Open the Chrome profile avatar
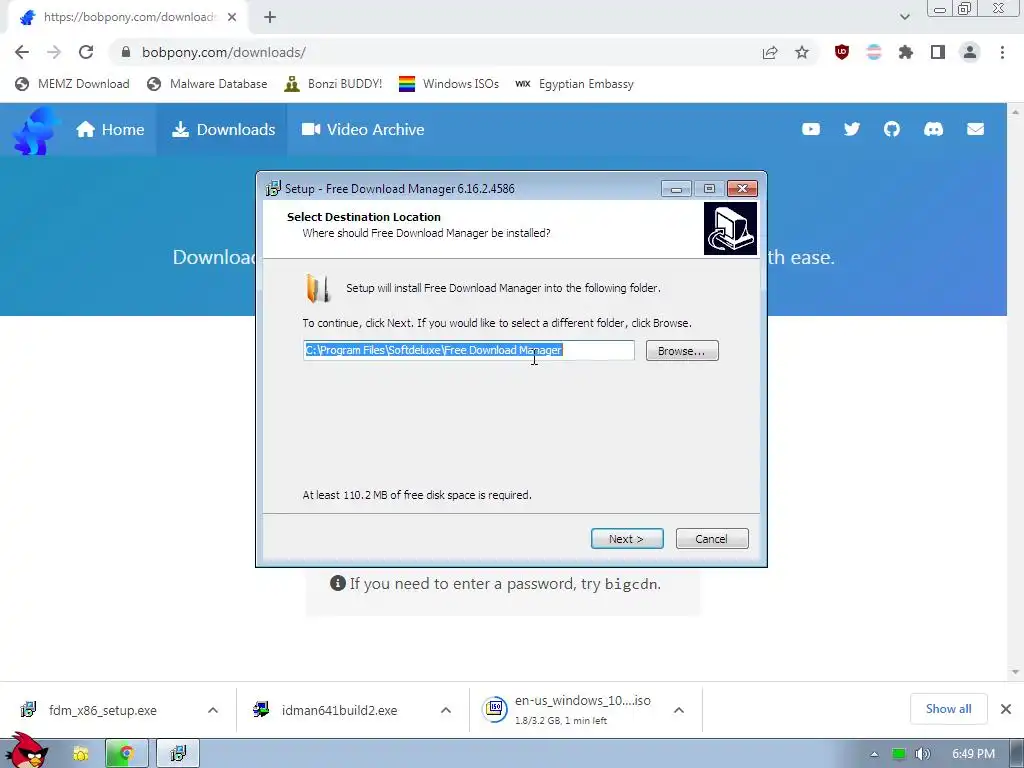The height and width of the screenshot is (768, 1024). (970, 52)
